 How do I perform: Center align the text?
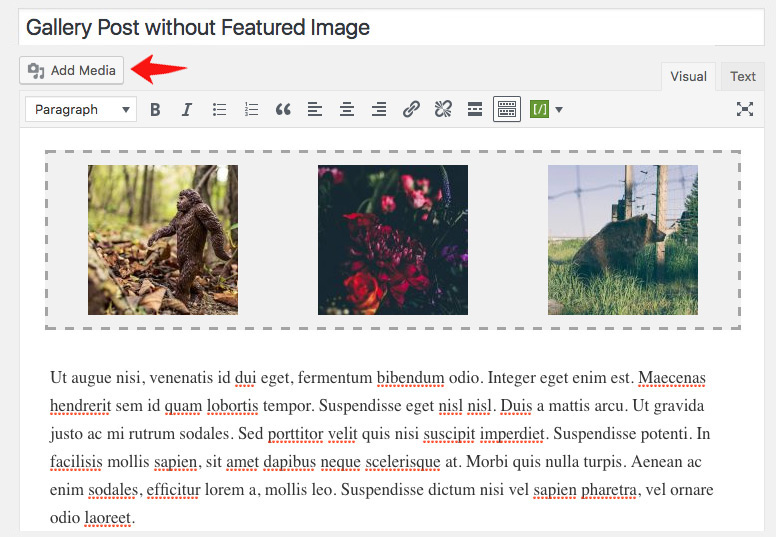347,110
